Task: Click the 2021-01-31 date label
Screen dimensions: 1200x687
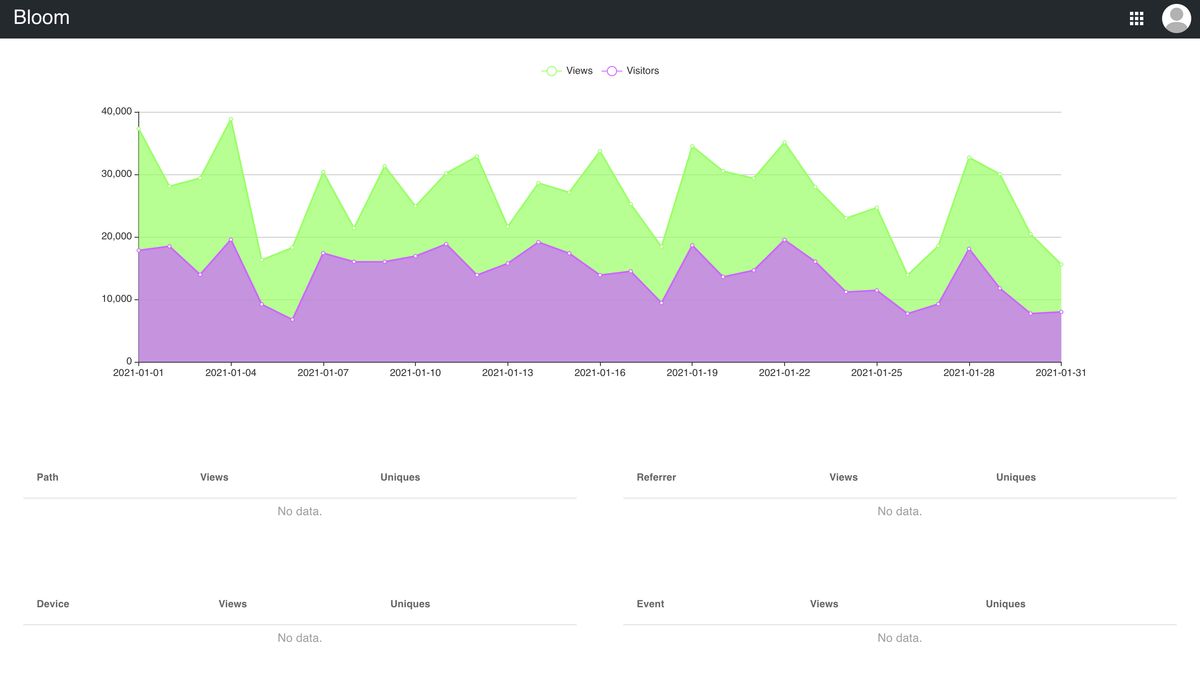Action: tap(1063, 371)
